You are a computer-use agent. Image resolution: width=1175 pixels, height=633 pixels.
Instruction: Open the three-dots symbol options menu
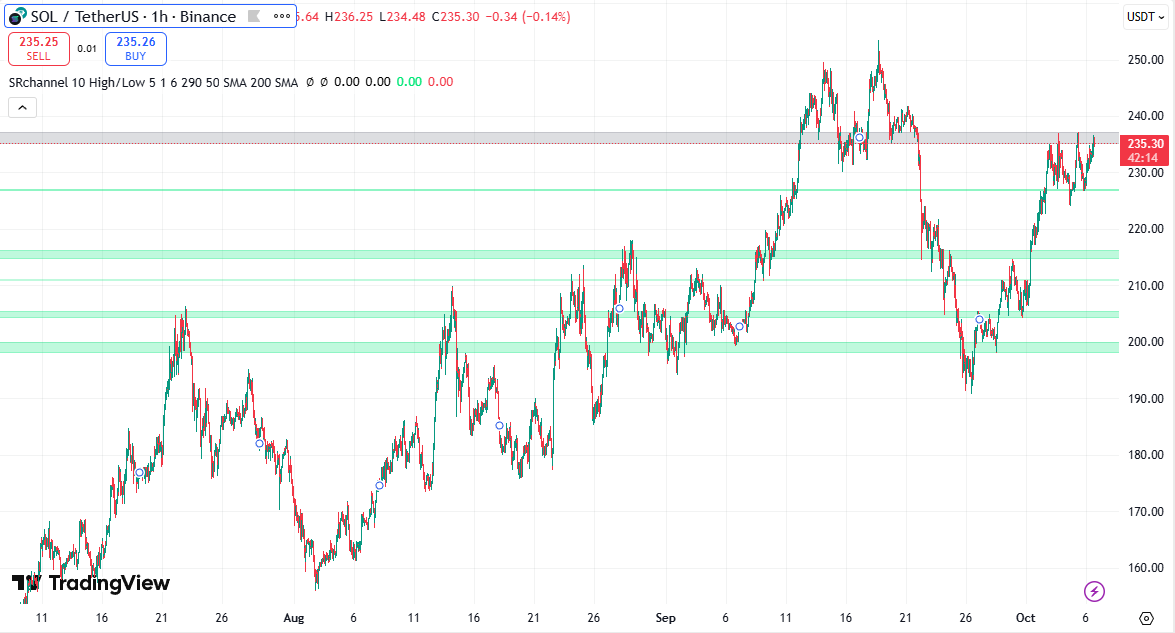pos(280,17)
